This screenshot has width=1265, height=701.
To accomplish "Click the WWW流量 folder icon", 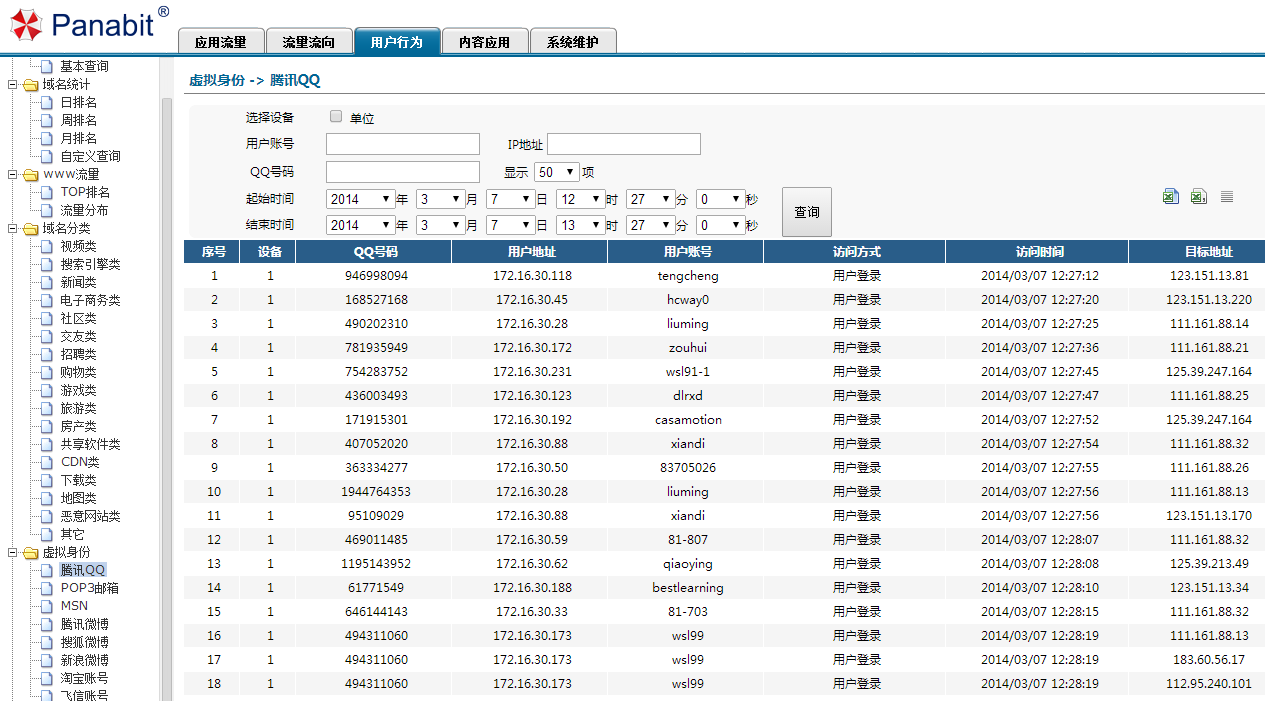I will click(30, 175).
